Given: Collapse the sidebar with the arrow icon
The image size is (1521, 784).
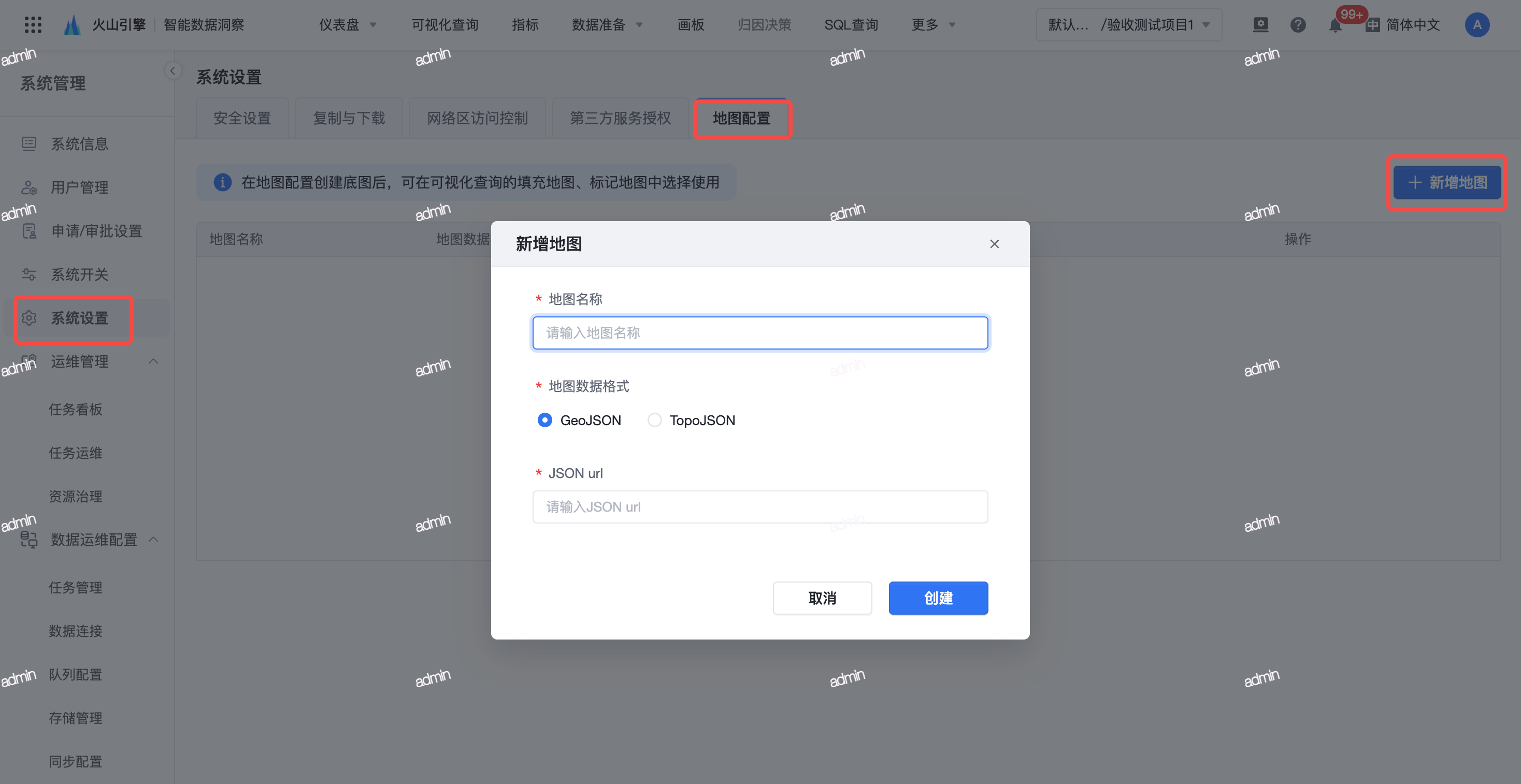Looking at the screenshot, I should [173, 71].
